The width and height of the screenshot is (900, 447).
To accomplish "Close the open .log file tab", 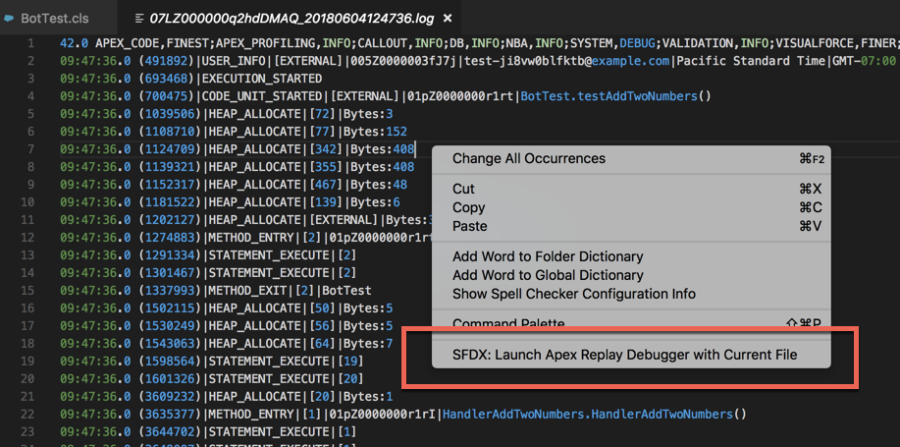I will coord(448,18).
